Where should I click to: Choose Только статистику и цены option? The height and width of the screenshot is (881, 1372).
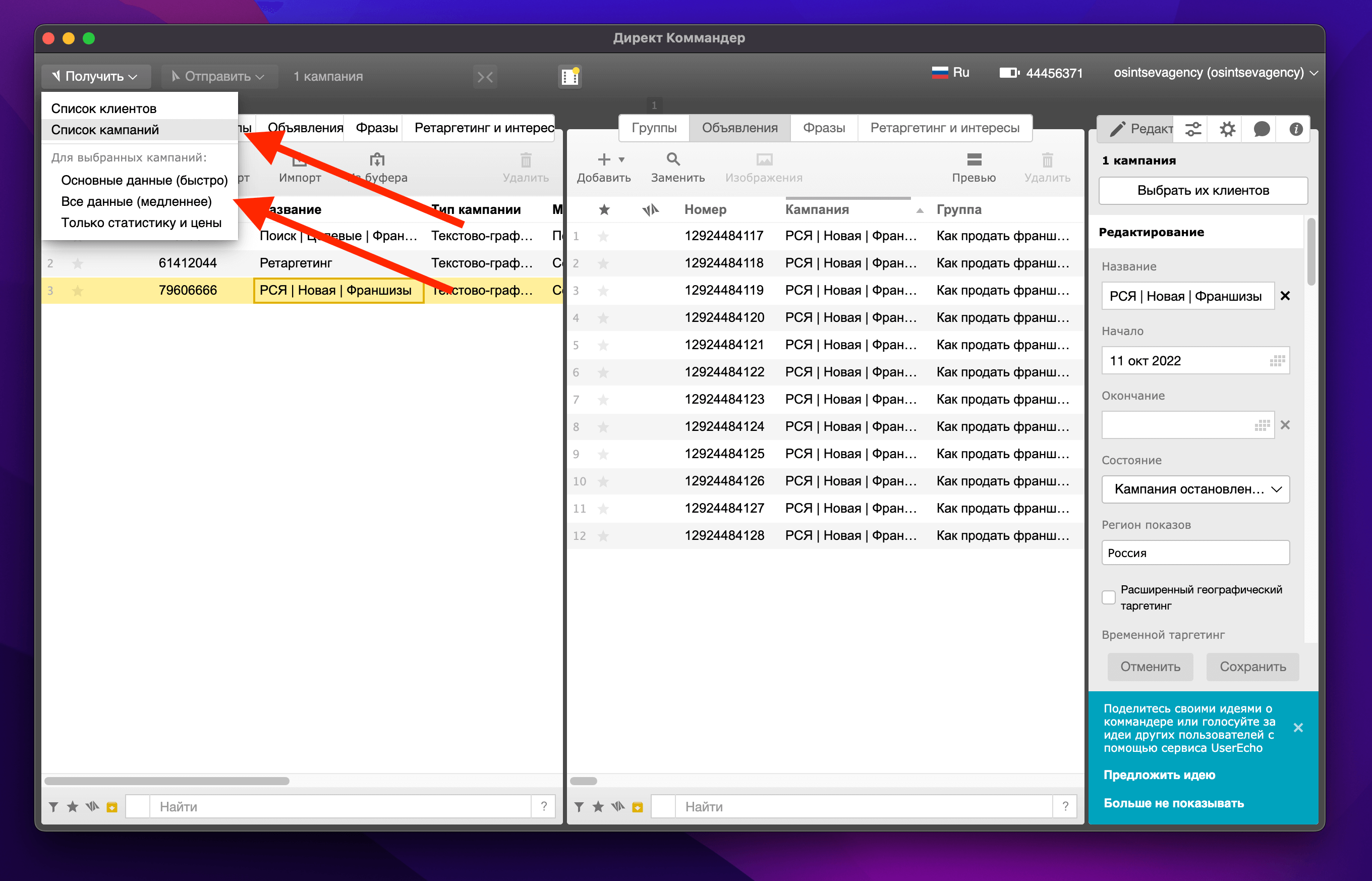[x=141, y=222]
